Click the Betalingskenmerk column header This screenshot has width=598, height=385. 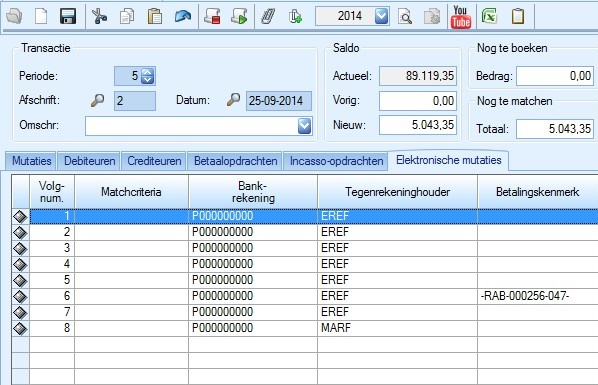tap(537, 192)
